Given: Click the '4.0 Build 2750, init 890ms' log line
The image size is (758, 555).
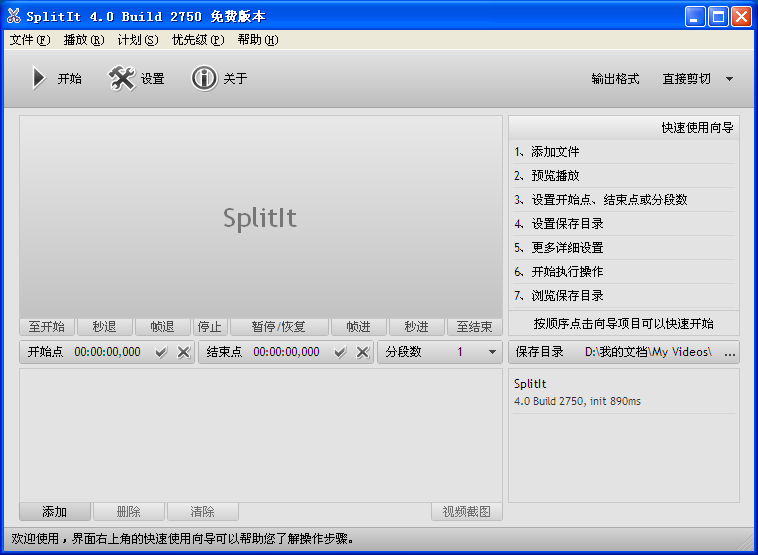Looking at the screenshot, I should [x=577, y=401].
